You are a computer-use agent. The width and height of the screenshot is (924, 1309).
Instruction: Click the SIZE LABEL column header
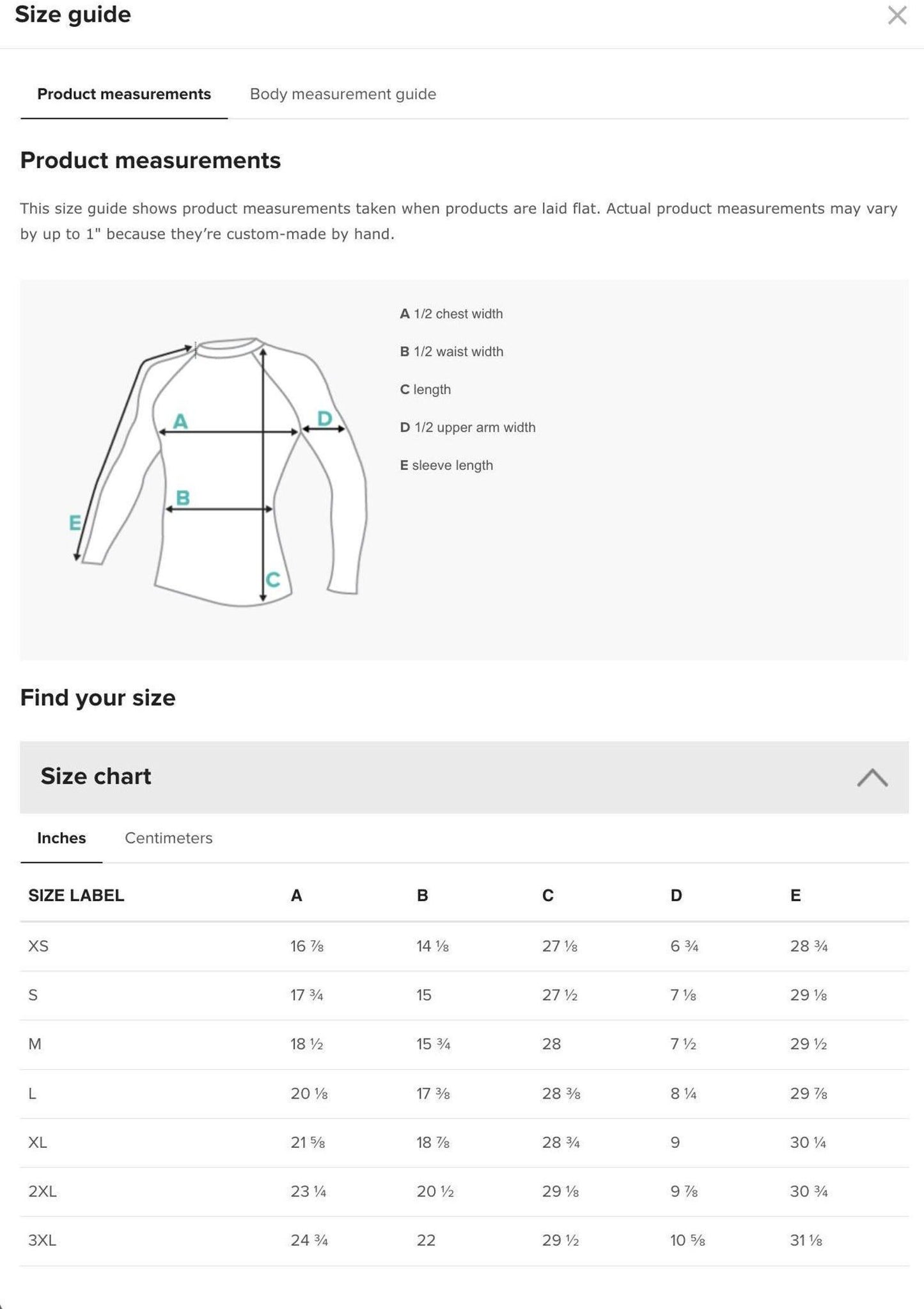76,895
